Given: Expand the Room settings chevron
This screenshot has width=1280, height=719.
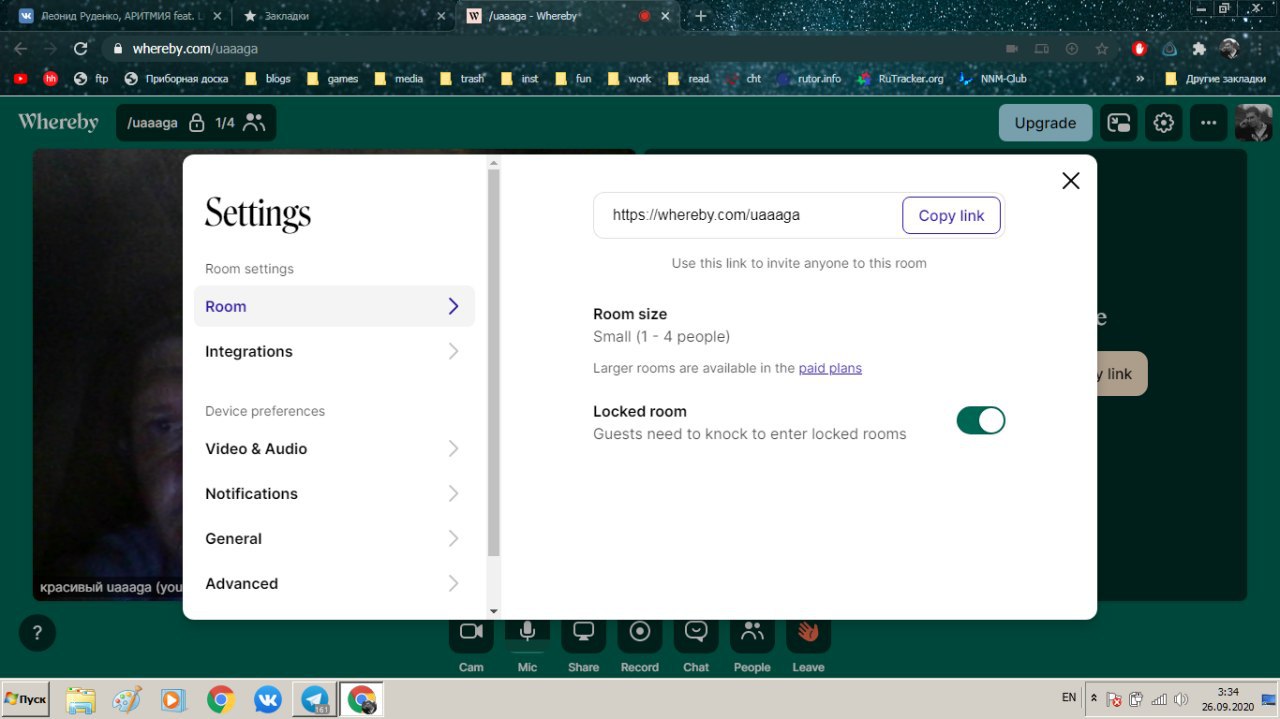Looking at the screenshot, I should pos(453,306).
